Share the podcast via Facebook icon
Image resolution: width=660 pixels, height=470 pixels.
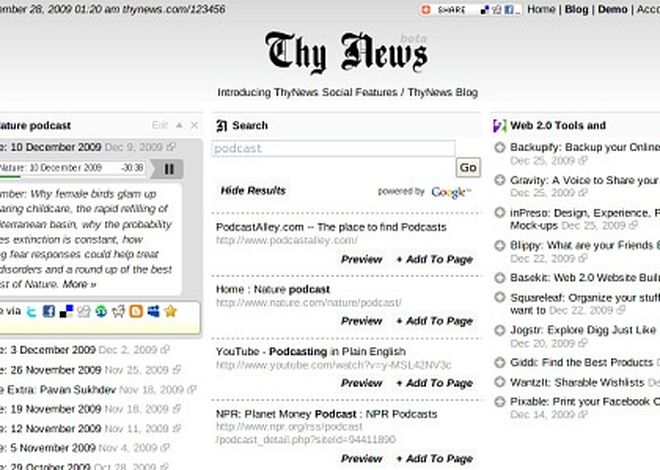point(49,311)
